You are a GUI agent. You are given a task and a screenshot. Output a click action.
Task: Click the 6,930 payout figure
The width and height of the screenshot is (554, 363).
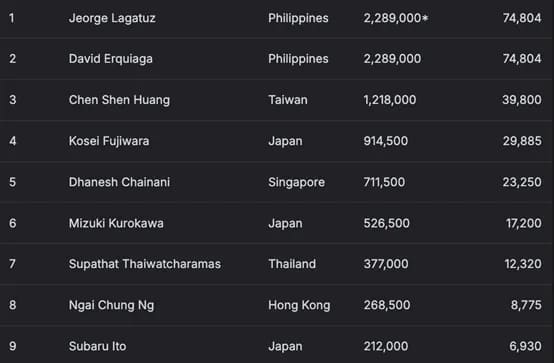coord(525,346)
